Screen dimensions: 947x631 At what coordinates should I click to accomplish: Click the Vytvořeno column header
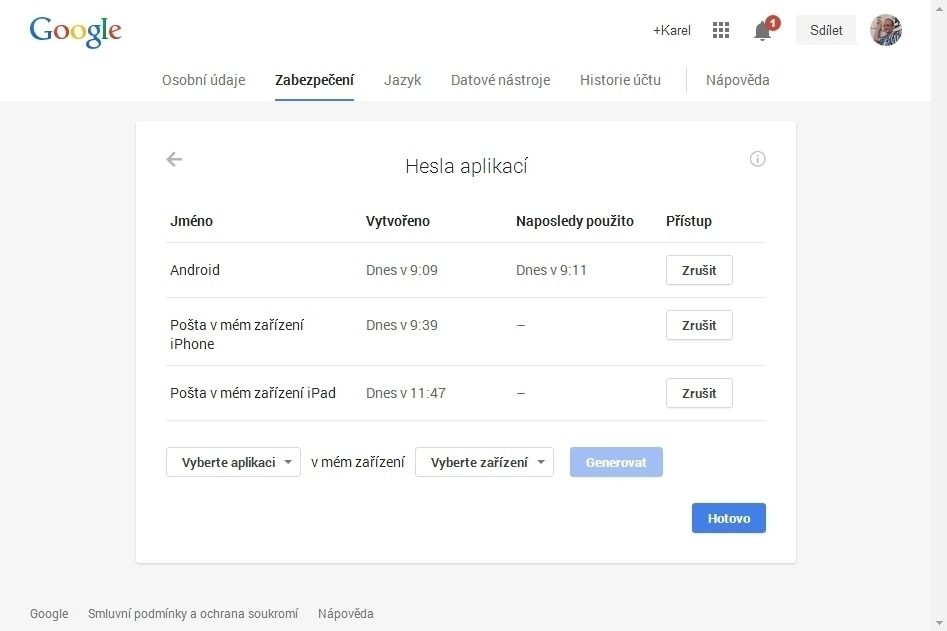(x=397, y=221)
